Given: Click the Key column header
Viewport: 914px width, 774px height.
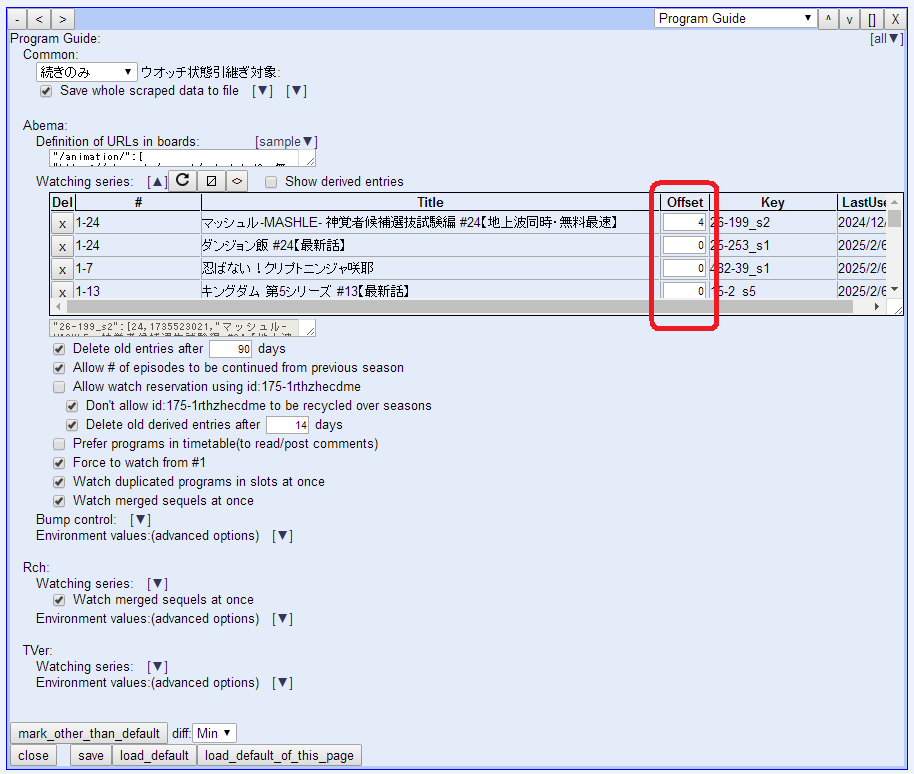Looking at the screenshot, I should tap(773, 202).
